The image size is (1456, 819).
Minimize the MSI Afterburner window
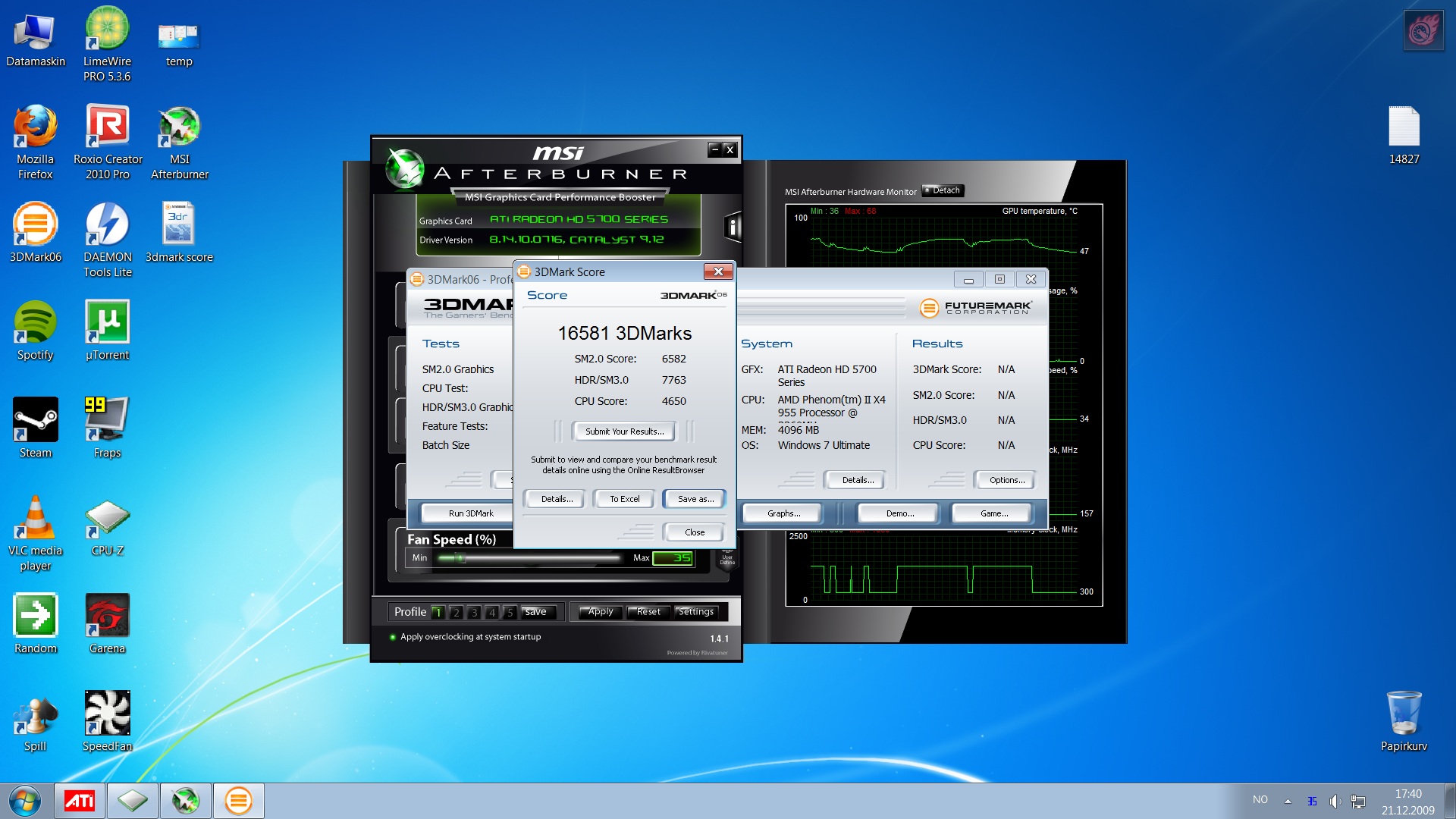coord(715,149)
